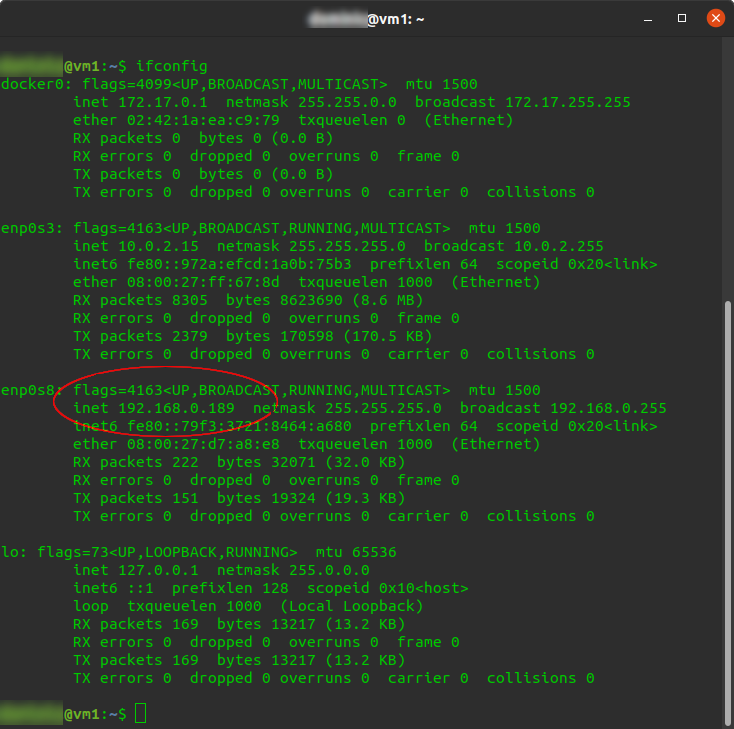Click the 'flags=4099<UP,BROADCAST,MULTICAST>' text

click(x=235, y=84)
